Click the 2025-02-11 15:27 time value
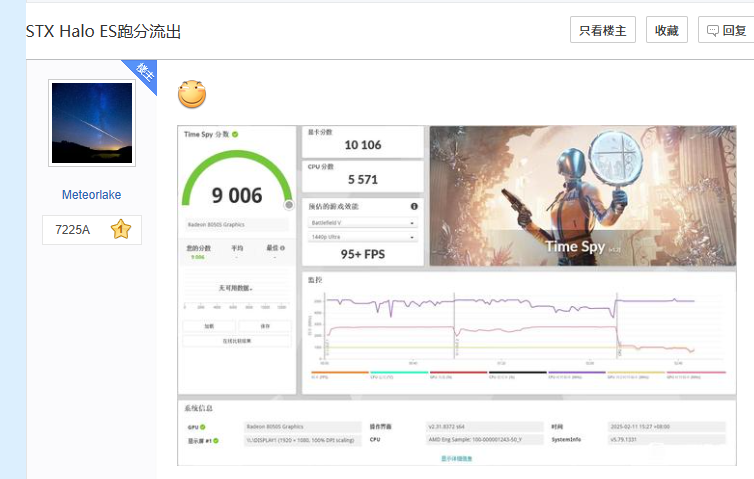The width and height of the screenshot is (754, 479). click(666, 427)
